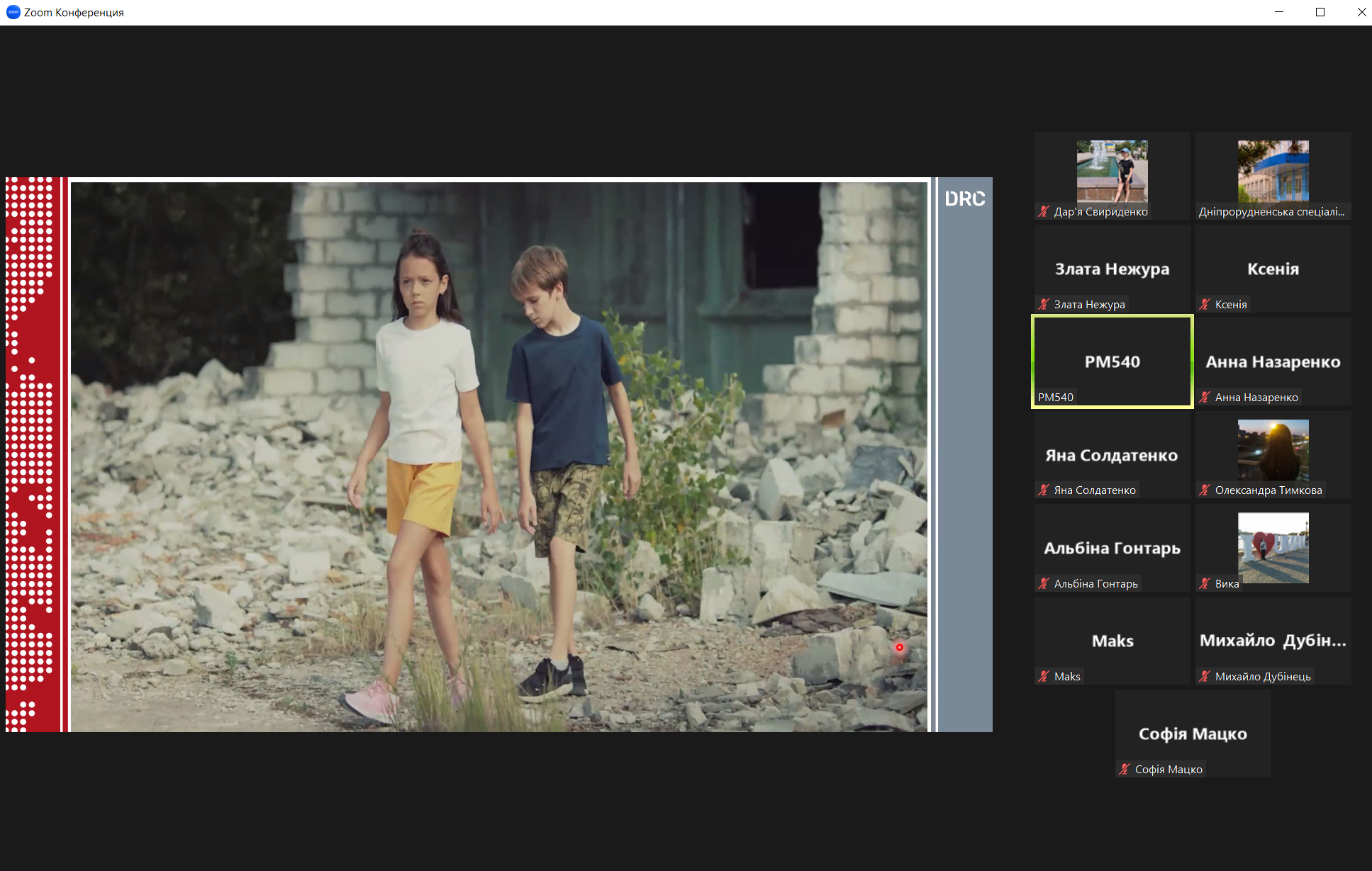Click the Zoom logo in title bar
The width and height of the screenshot is (1372, 871).
(x=13, y=12)
